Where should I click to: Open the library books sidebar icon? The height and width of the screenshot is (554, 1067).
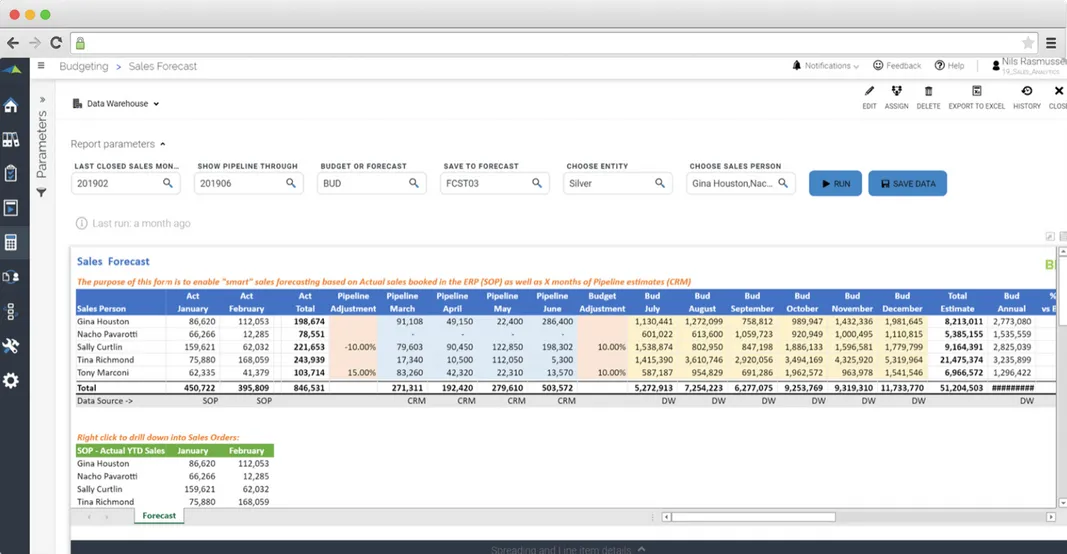coord(11,140)
